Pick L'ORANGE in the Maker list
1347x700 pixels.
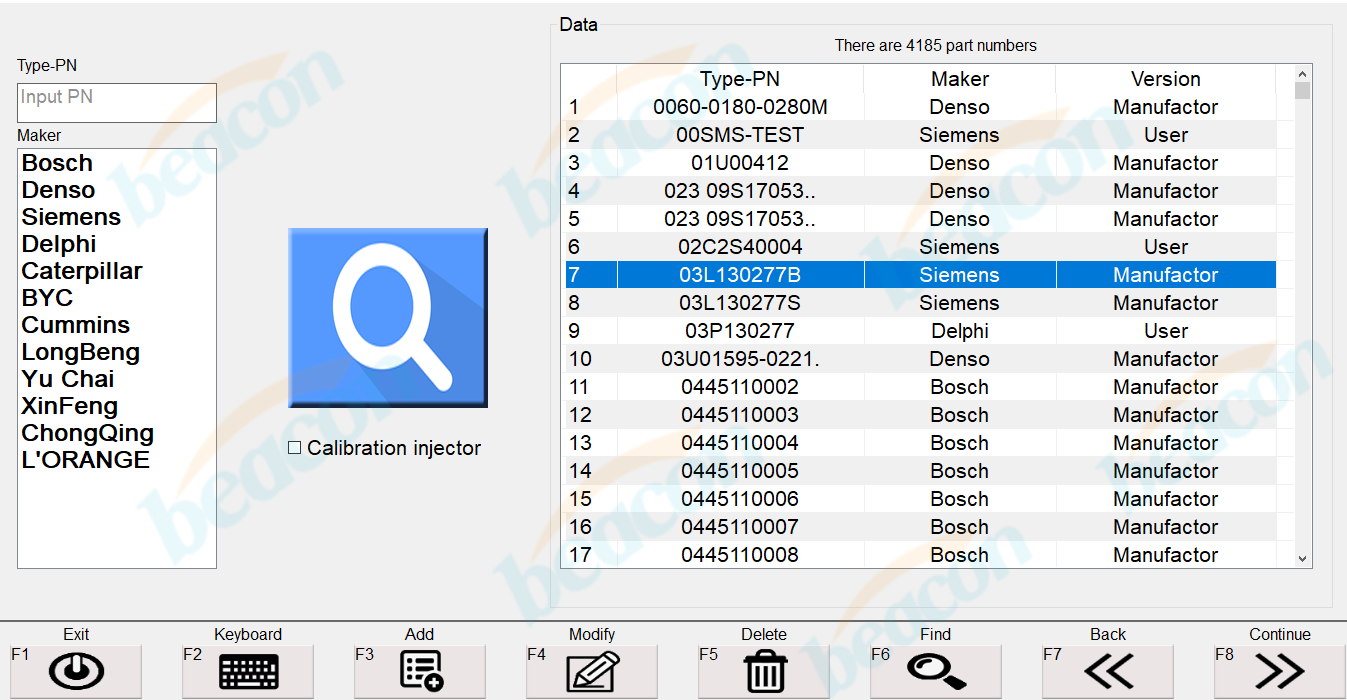coord(86,460)
